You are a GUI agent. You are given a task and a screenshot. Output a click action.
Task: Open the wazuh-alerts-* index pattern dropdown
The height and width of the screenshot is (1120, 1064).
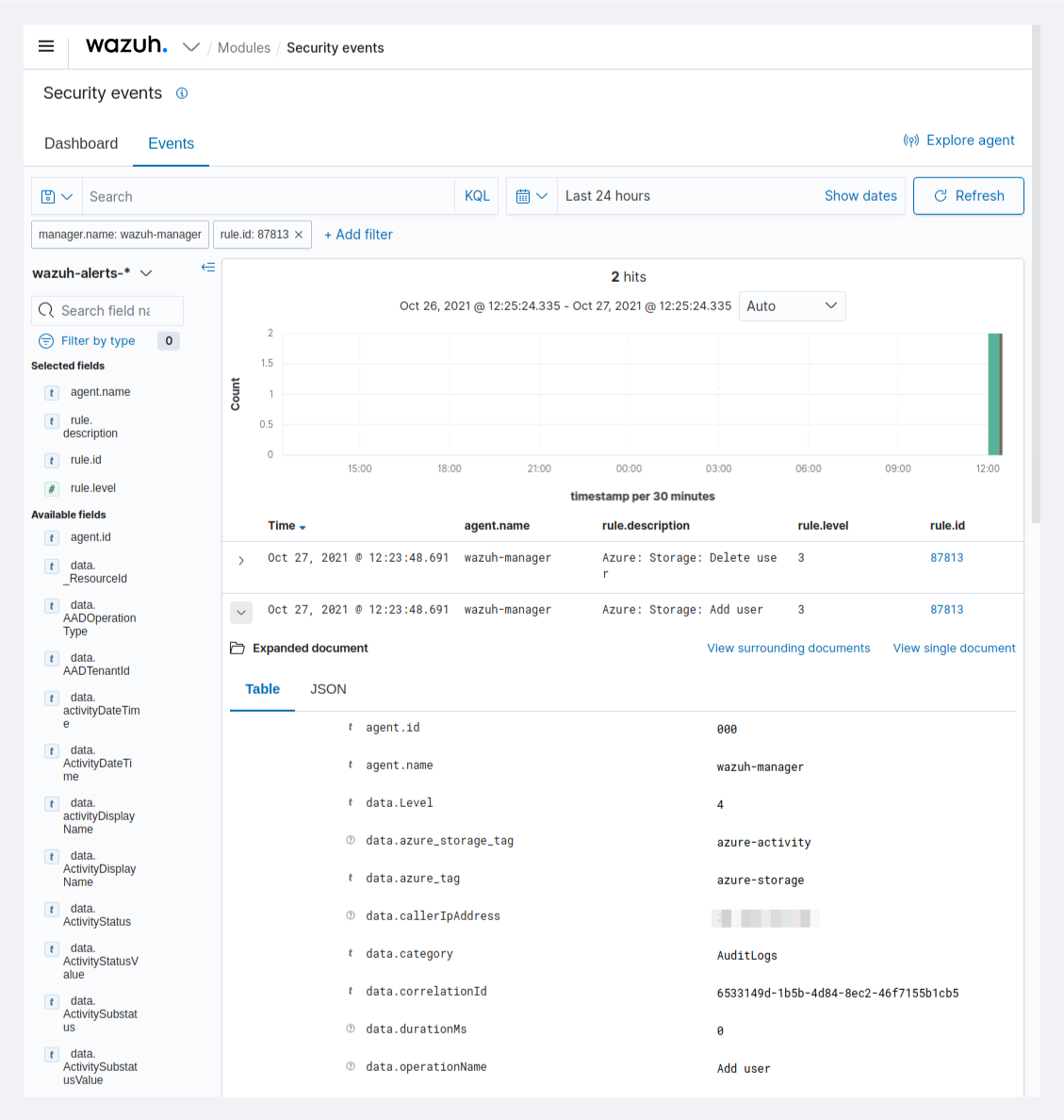(92, 272)
